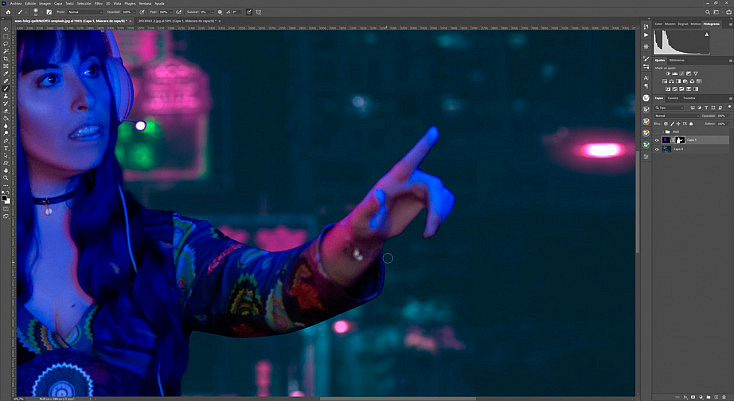Turn layer filtering on or off
The width and height of the screenshot is (734, 401).
(729, 106)
